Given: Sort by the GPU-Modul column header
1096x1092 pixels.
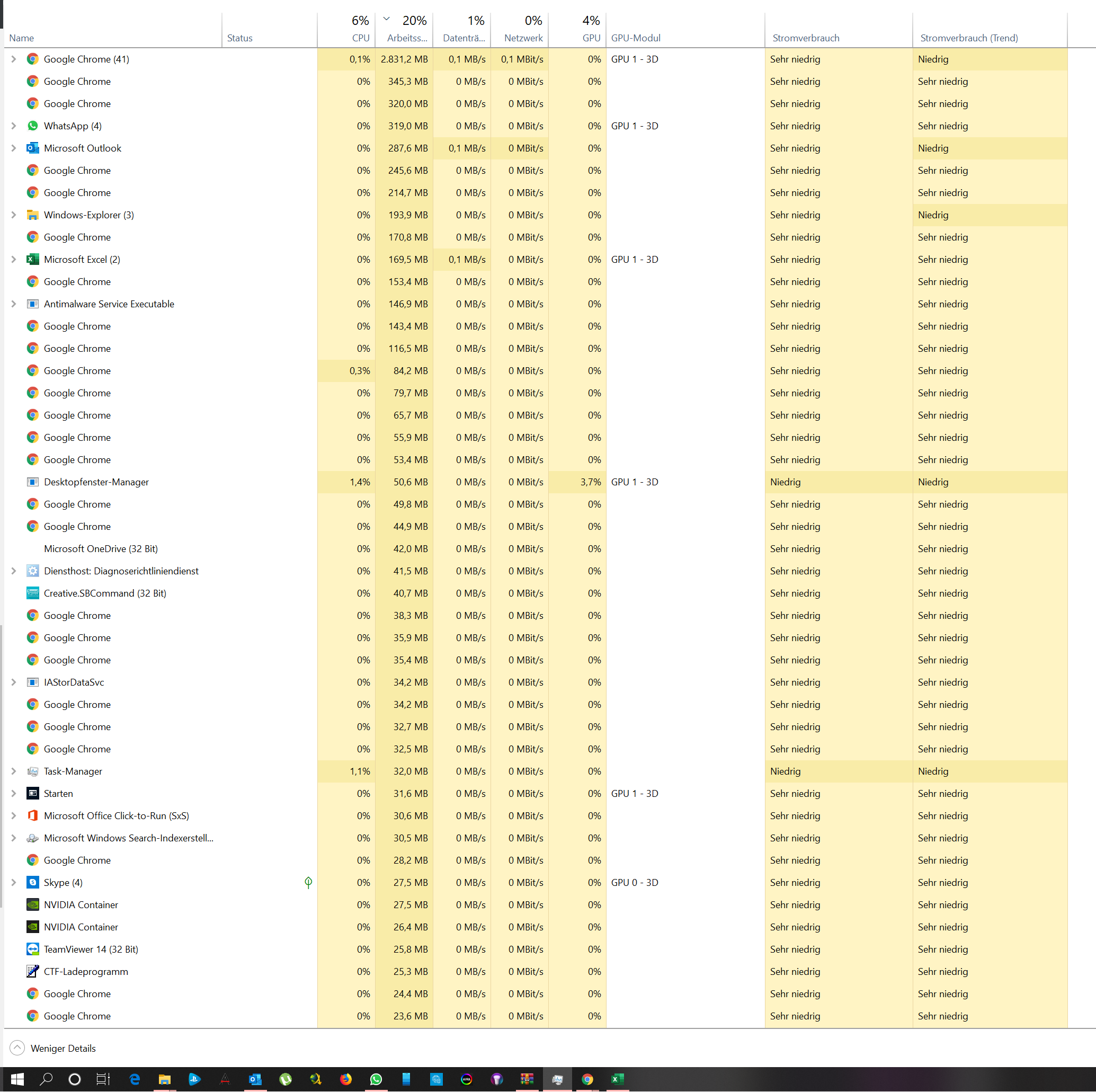Looking at the screenshot, I should 685,30.
